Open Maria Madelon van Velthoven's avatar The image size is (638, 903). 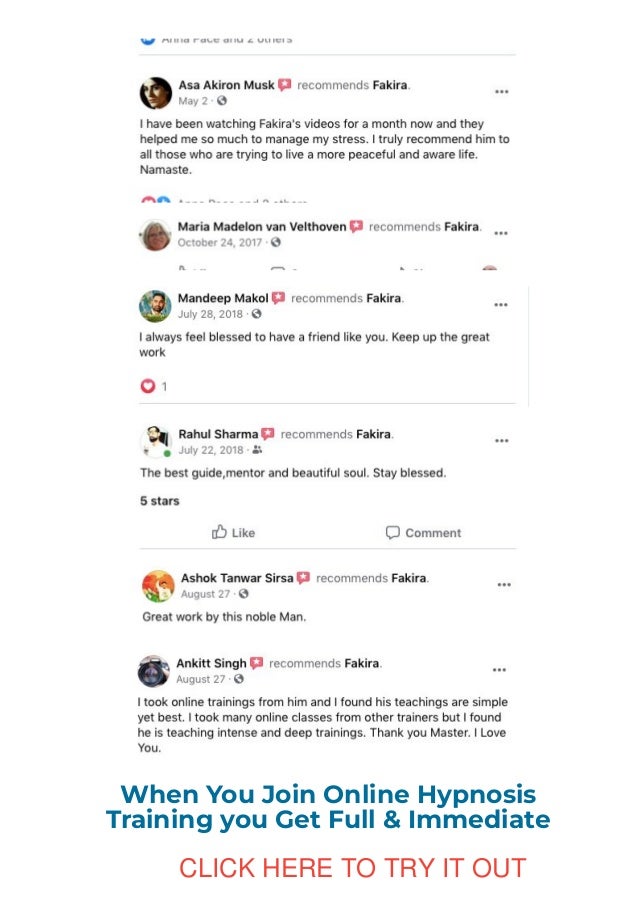(x=155, y=235)
